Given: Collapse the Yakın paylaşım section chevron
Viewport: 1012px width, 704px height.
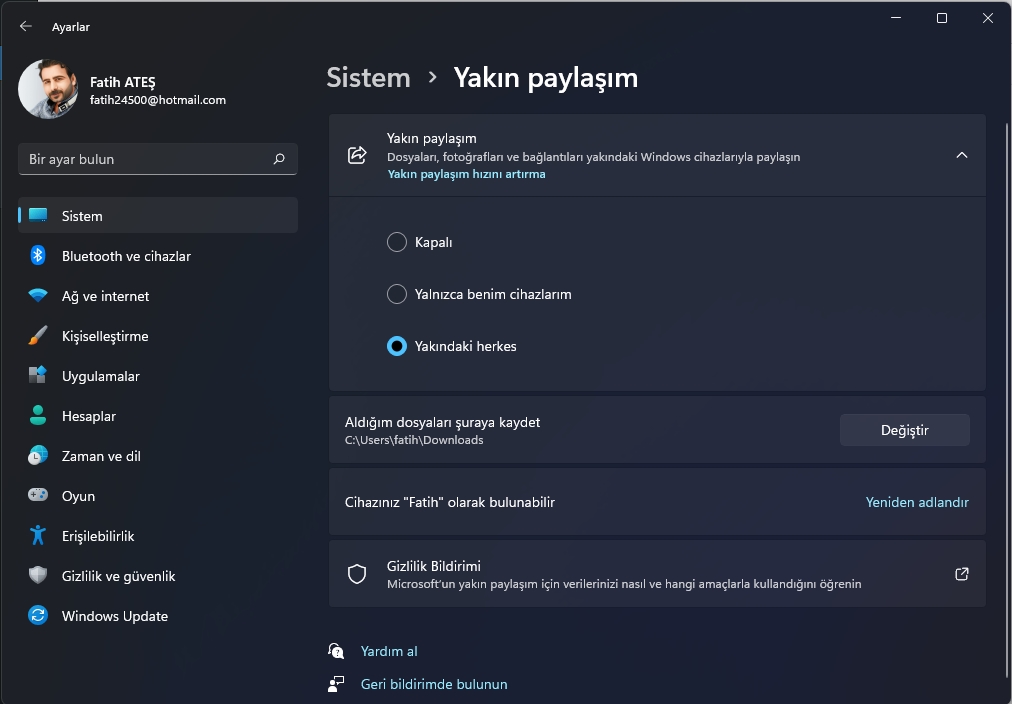Looking at the screenshot, I should coord(962,156).
